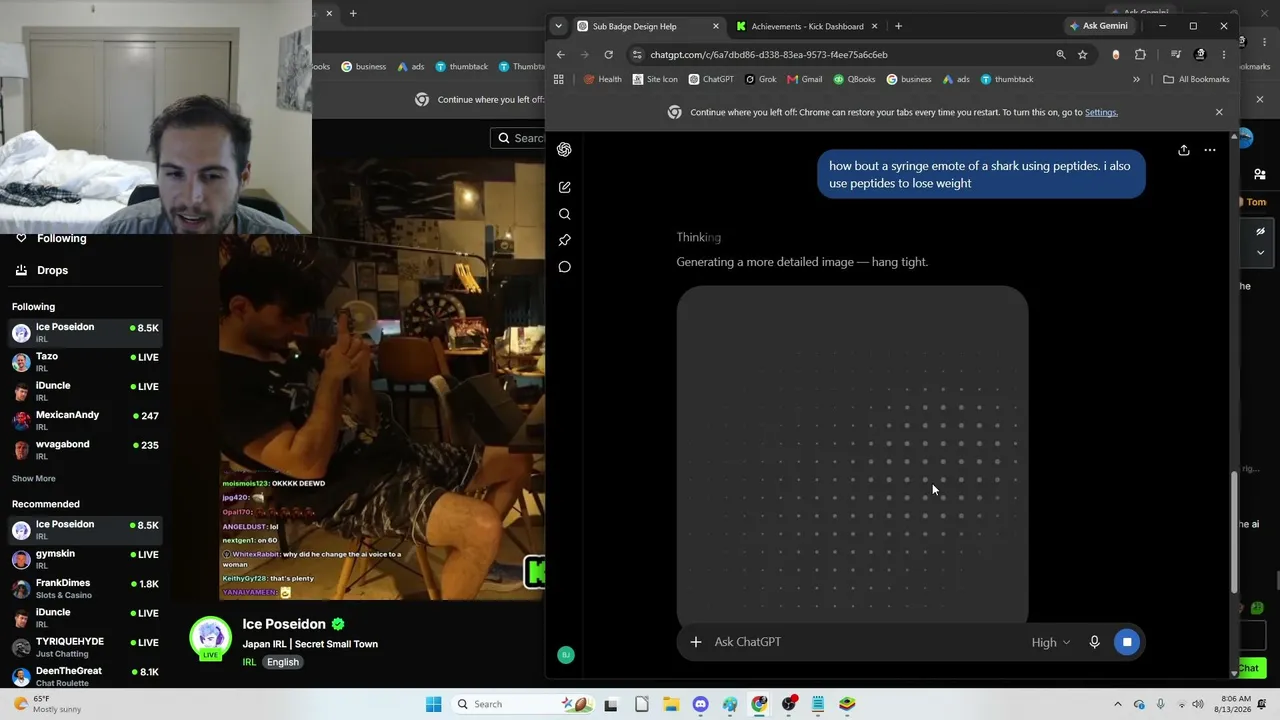
Task: Focus the Ask ChatGPT message box
Action: (865, 642)
